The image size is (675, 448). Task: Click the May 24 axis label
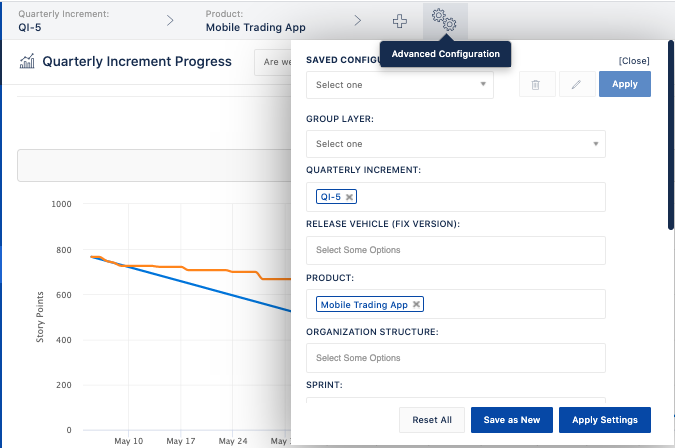[232, 441]
